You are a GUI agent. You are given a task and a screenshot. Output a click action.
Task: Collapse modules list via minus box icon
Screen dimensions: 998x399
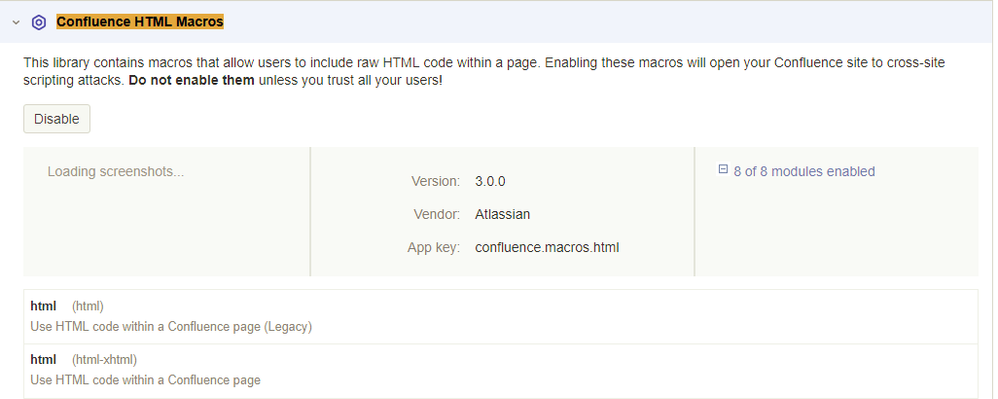coord(723,169)
